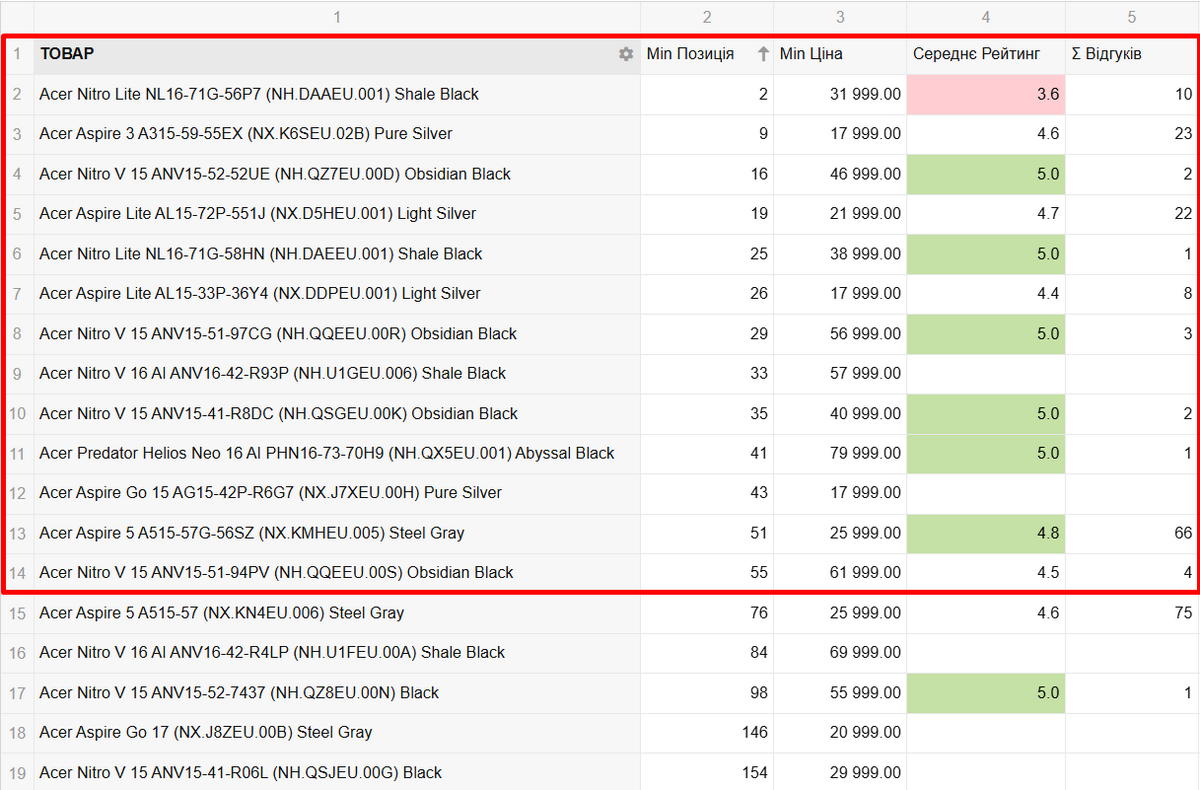Select row number 2 in the left margin
Image resolution: width=1200 pixels, height=790 pixels.
click(17, 94)
